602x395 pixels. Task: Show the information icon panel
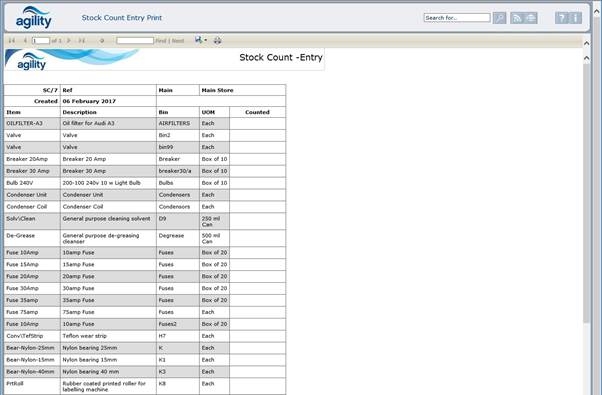[x=576, y=18]
